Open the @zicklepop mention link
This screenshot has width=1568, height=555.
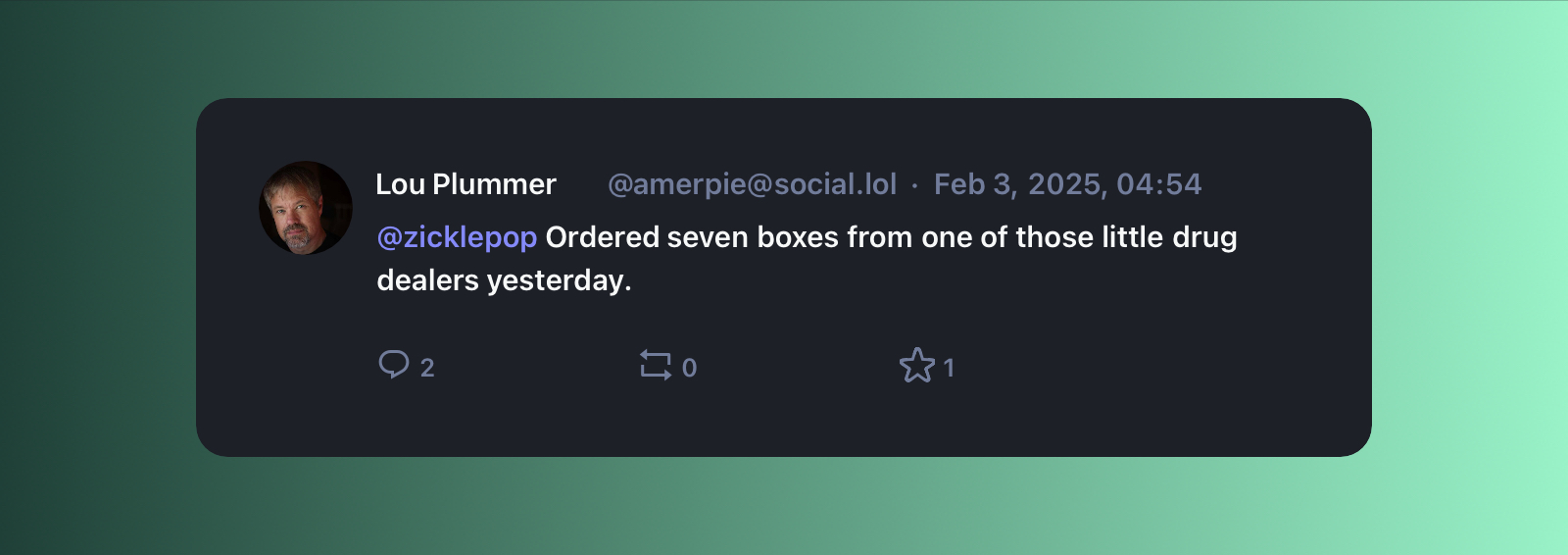click(457, 237)
